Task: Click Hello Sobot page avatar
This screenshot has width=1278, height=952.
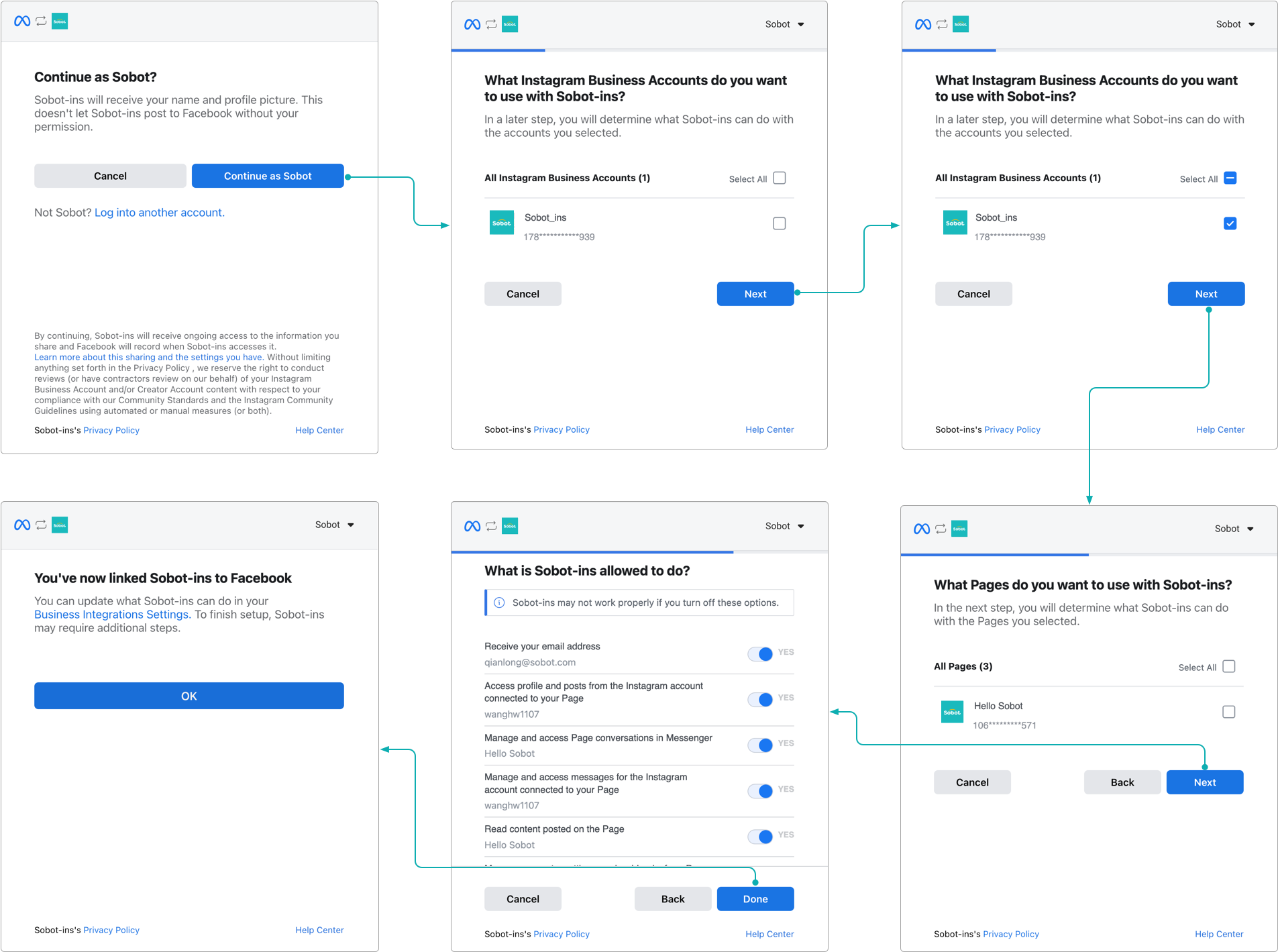Action: tap(952, 712)
